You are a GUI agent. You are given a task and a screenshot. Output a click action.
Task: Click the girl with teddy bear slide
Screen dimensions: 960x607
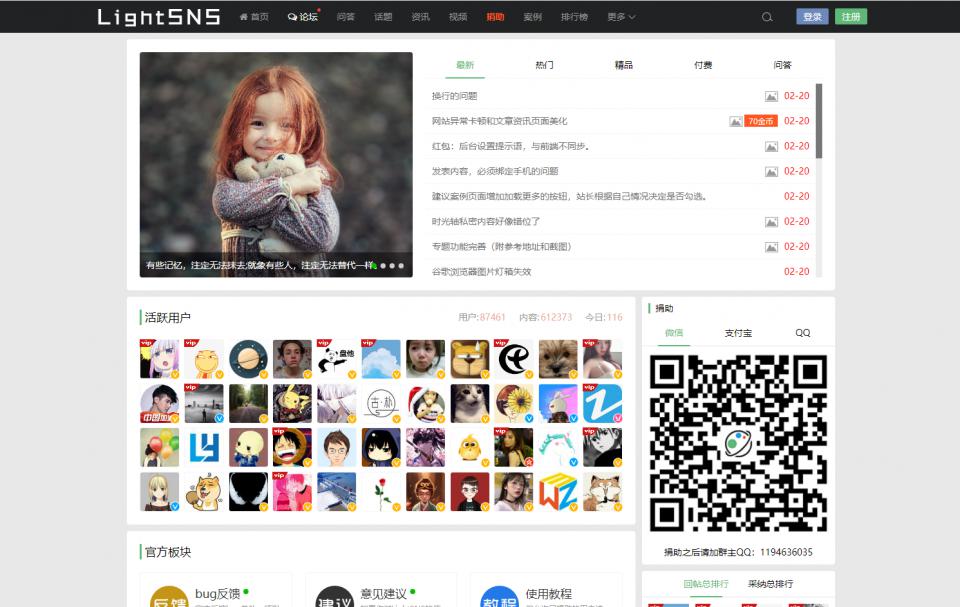pyautogui.click(x=276, y=164)
